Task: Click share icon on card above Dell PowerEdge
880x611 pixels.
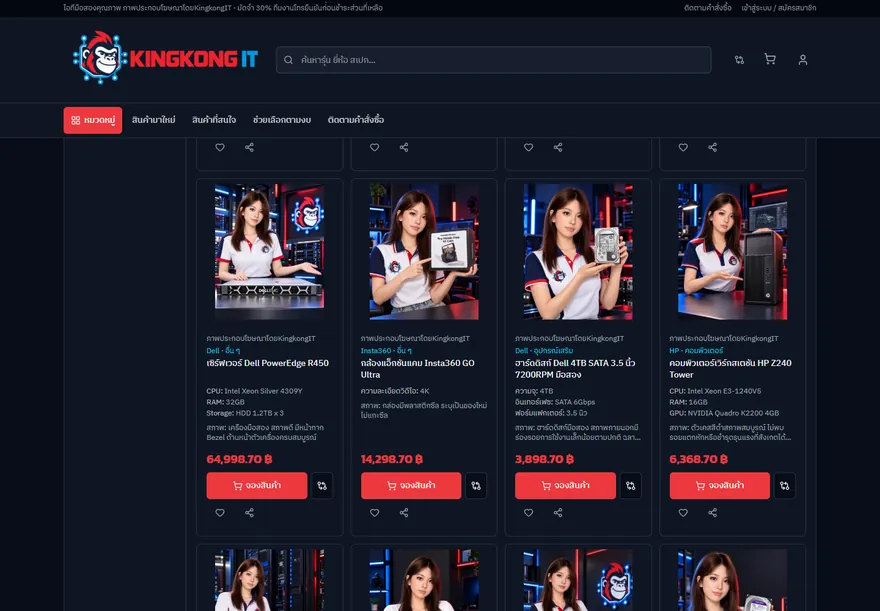Action: (x=249, y=147)
